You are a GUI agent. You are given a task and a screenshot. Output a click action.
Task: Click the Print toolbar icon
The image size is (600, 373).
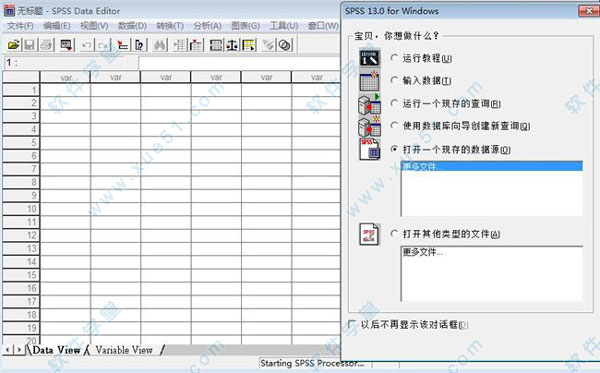point(47,45)
